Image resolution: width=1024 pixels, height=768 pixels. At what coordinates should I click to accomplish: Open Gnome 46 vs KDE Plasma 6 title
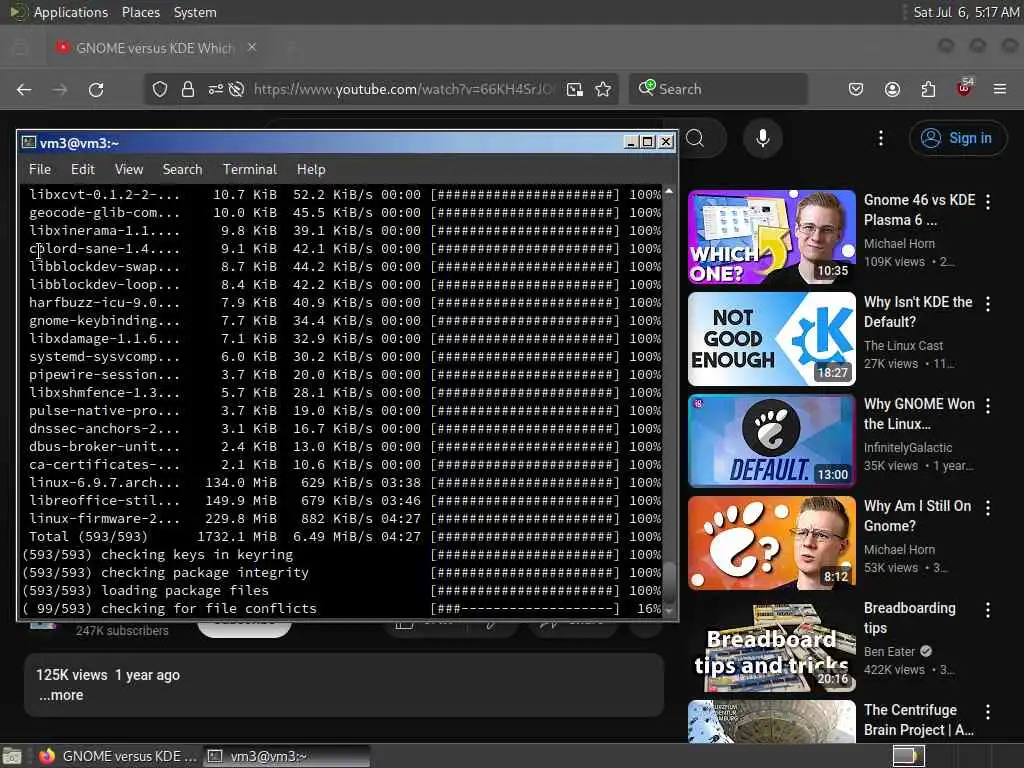tap(920, 210)
